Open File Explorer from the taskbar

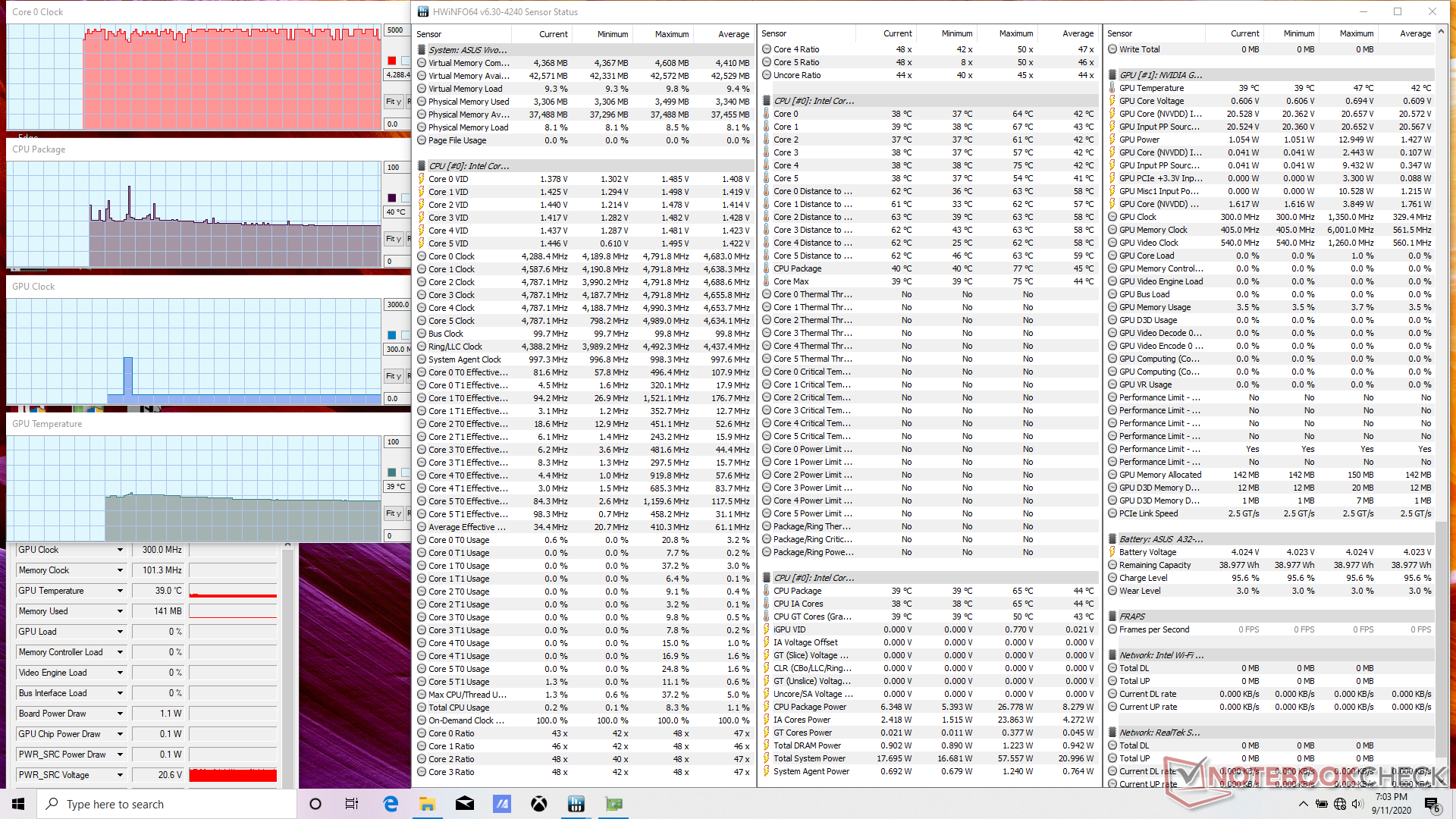coord(427,804)
